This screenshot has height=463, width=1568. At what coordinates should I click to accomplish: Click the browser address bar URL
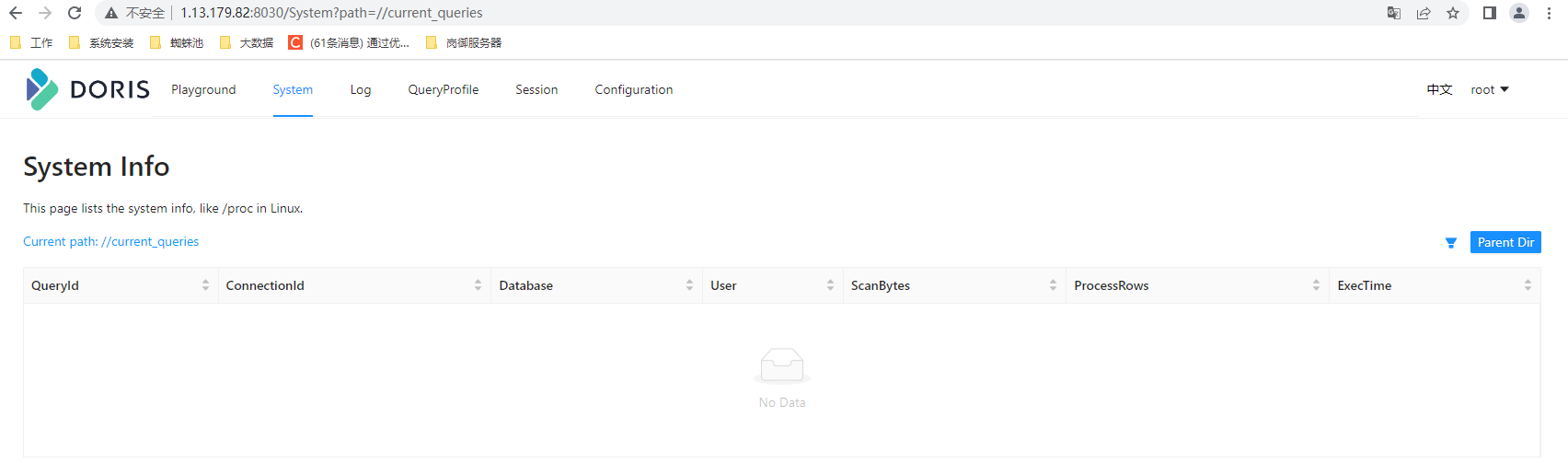click(331, 13)
